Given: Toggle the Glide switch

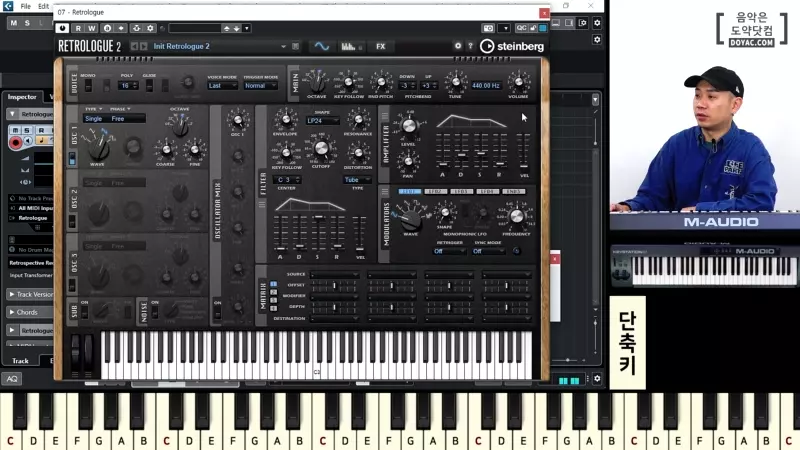Looking at the screenshot, I should pos(149,85).
